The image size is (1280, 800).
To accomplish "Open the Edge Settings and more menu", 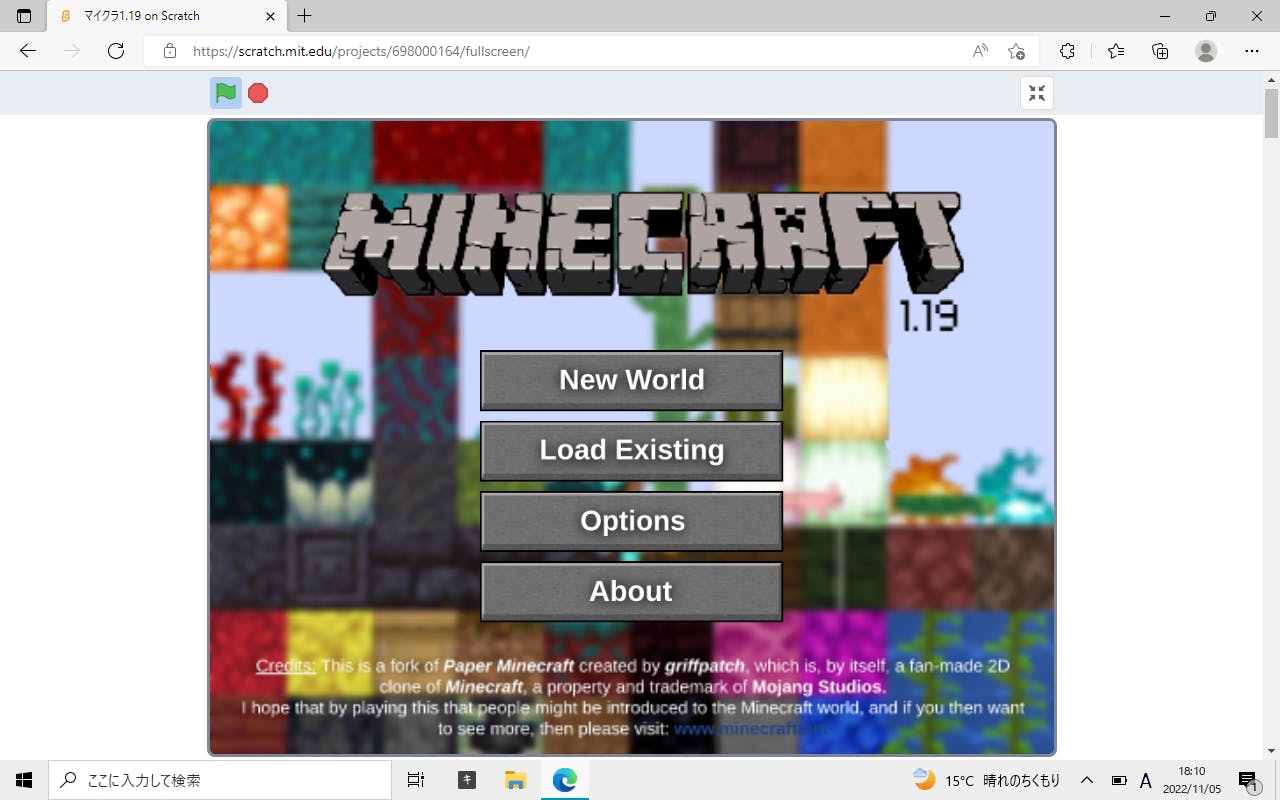I will 1252,51.
